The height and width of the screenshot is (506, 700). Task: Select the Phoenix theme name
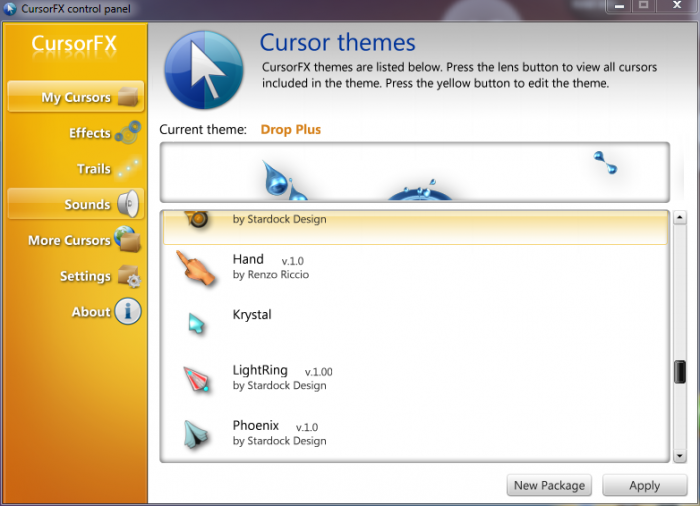pos(255,425)
